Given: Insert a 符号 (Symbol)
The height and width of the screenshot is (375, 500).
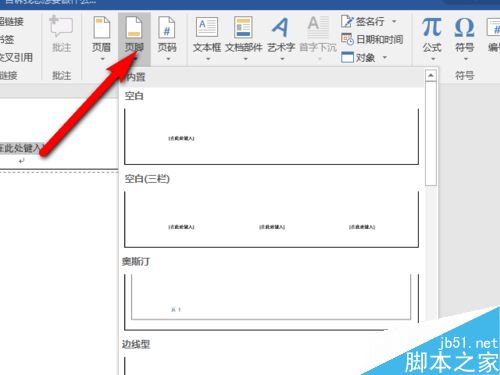Looking at the screenshot, I should click(465, 38).
